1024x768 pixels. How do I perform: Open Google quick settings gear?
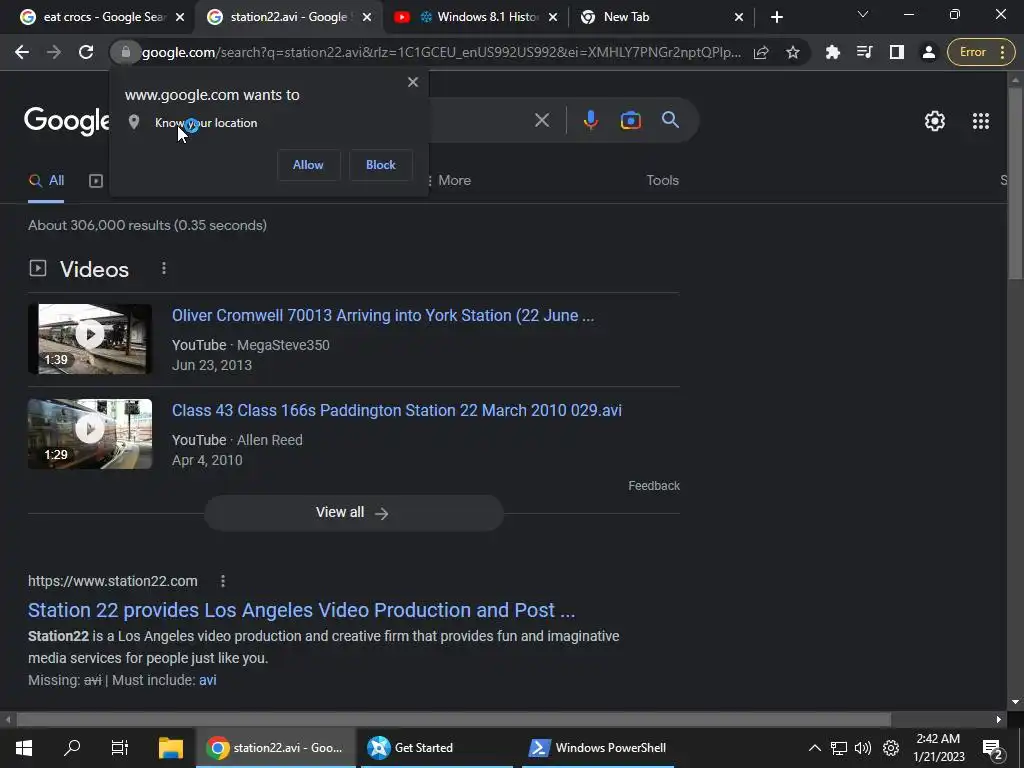(935, 121)
